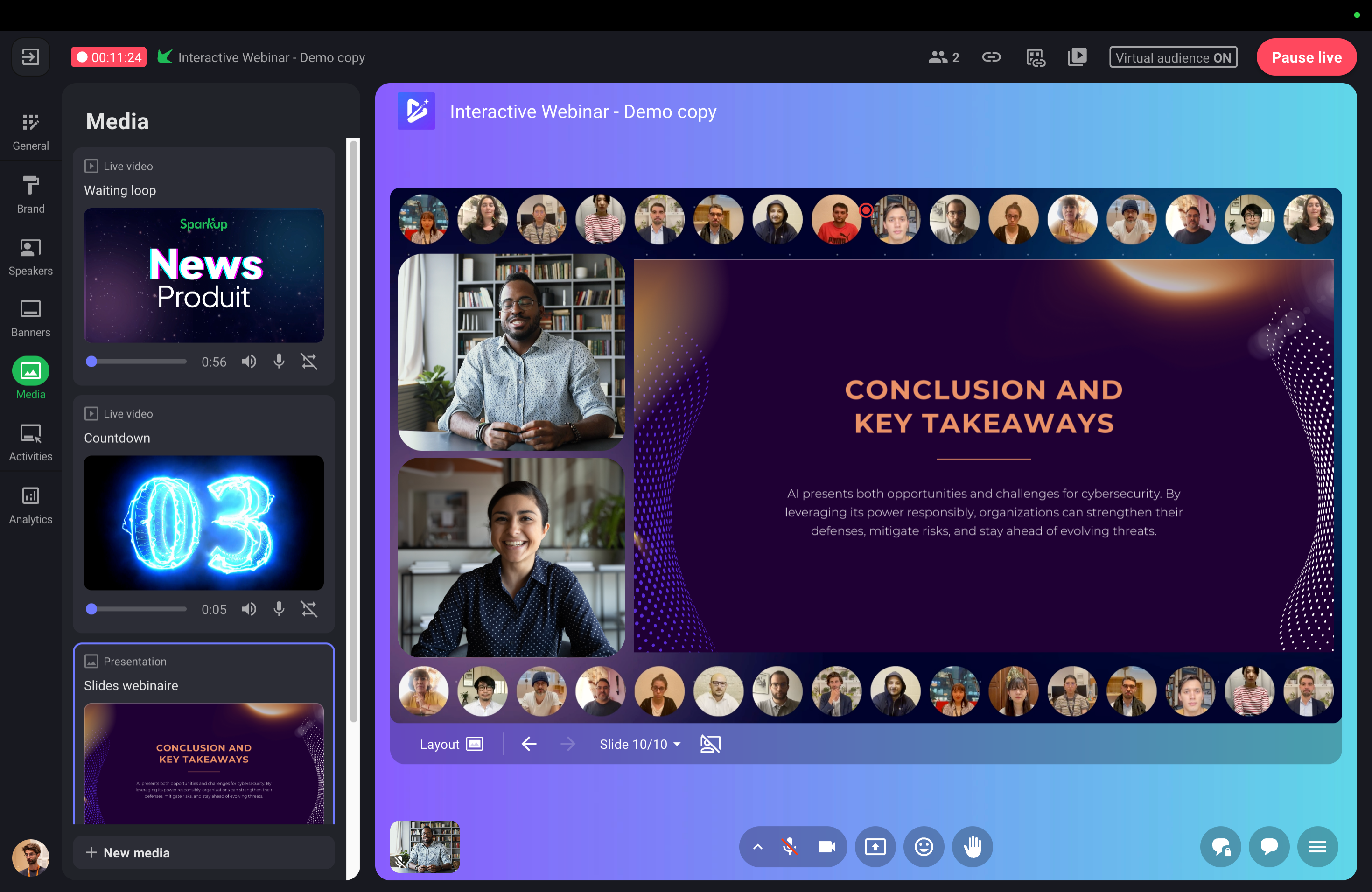This screenshot has height=892, width=1372.
Task: Toggle the loop icon on Countdown video
Action: click(x=309, y=609)
